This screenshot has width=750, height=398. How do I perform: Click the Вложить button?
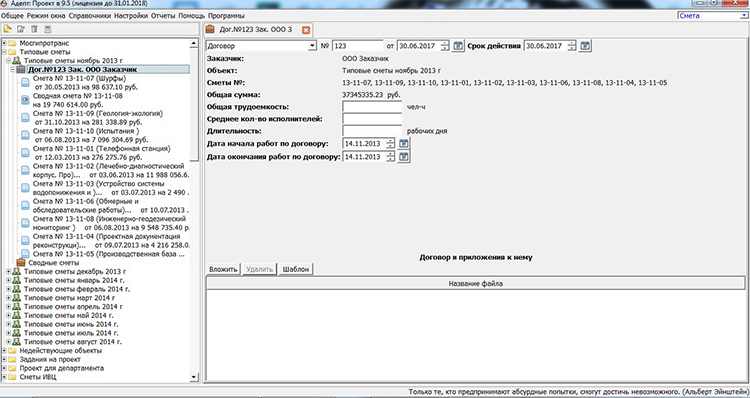pos(223,269)
